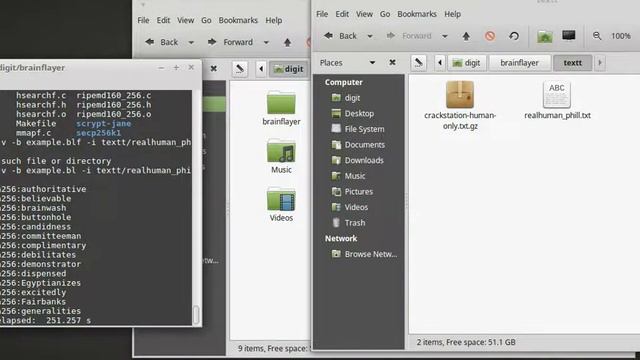Select digit breadcrumb in left window
Image resolution: width=640 pixels, height=360 pixels.
tap(289, 69)
